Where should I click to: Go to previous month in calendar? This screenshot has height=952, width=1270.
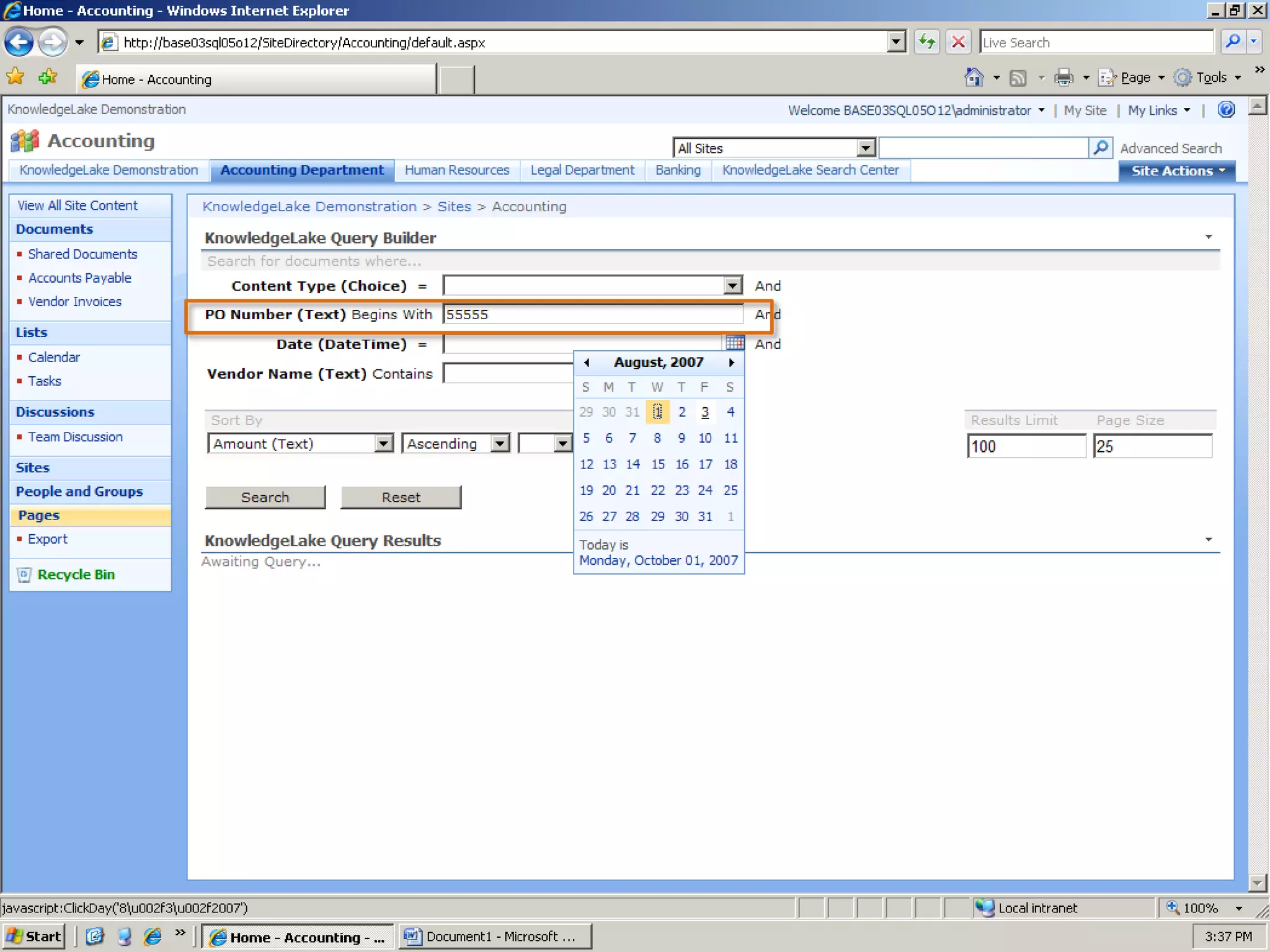click(x=587, y=363)
